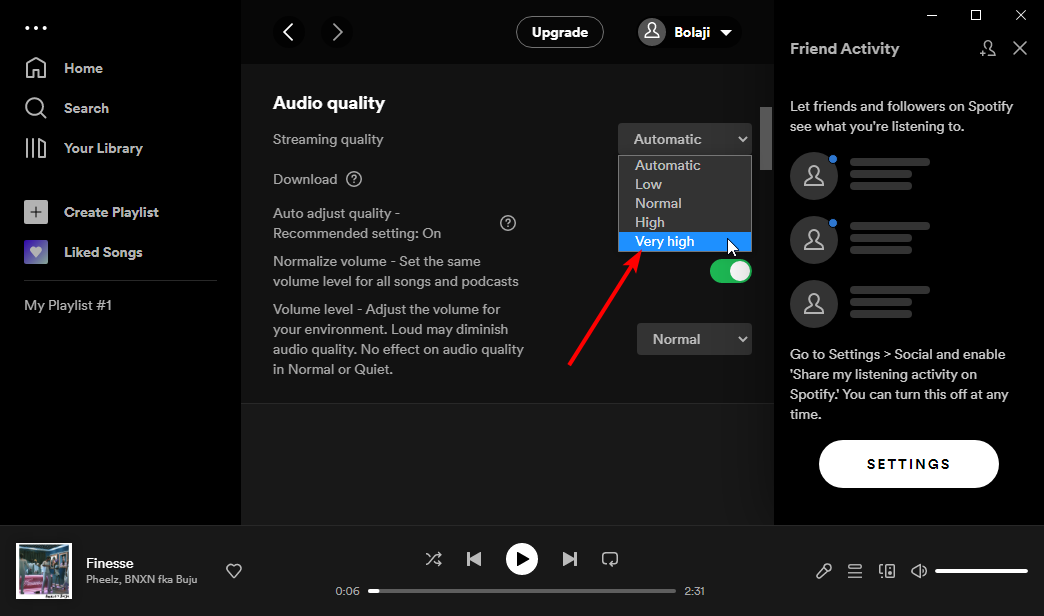
Task: Click the Finesse song title
Action: pyautogui.click(x=110, y=563)
